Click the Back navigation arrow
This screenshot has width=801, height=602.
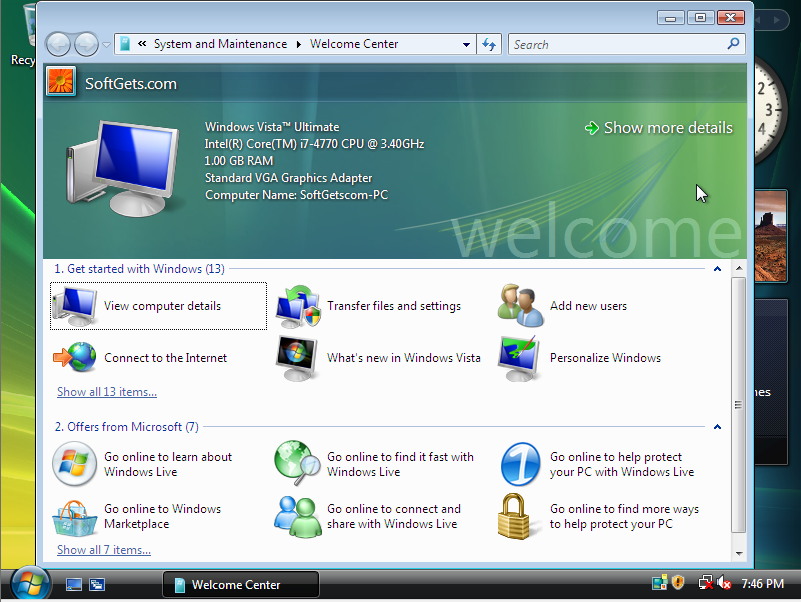tap(58, 44)
